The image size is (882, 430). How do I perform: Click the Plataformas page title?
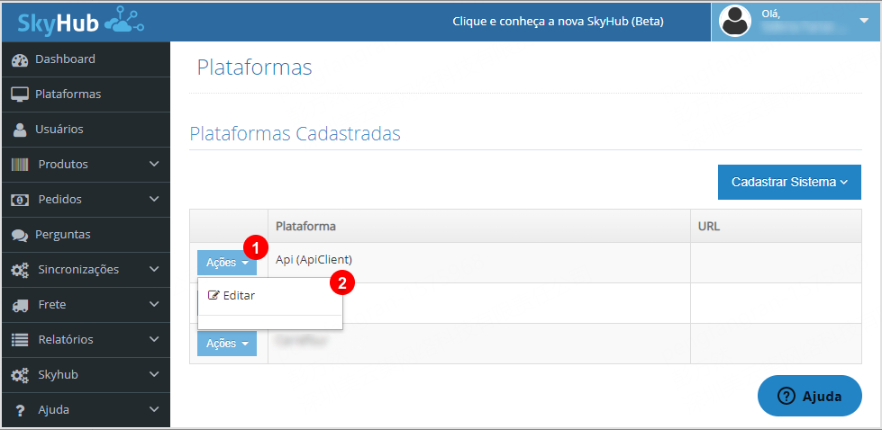[254, 68]
